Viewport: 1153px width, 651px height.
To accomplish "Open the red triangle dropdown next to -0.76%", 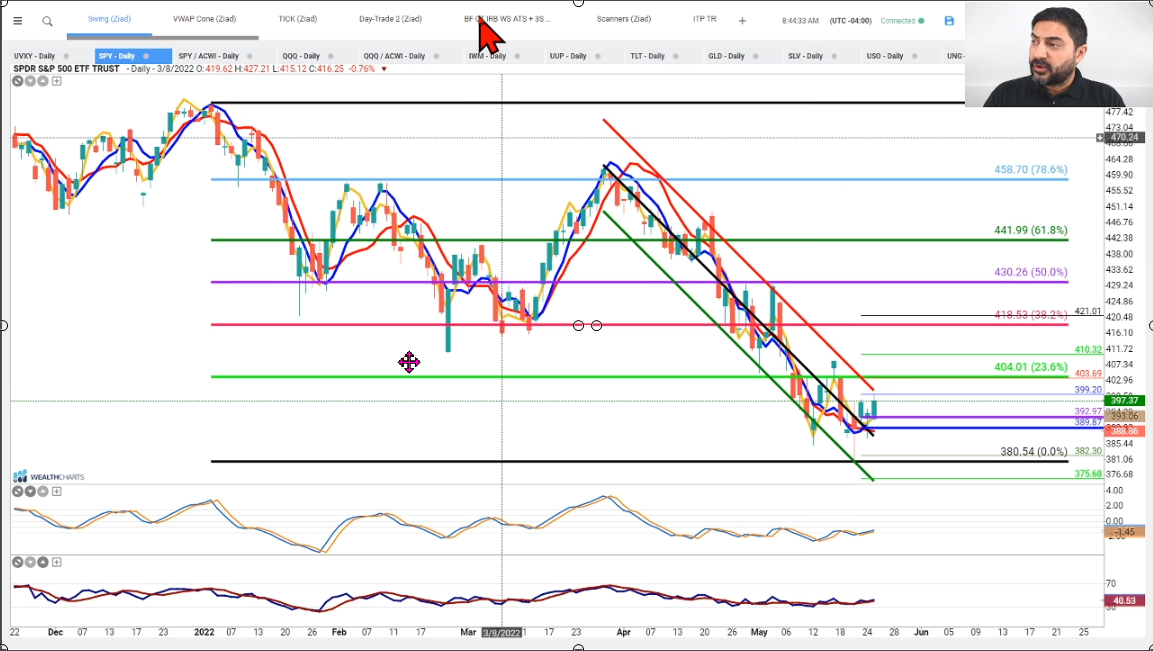I will pyautogui.click(x=384, y=69).
